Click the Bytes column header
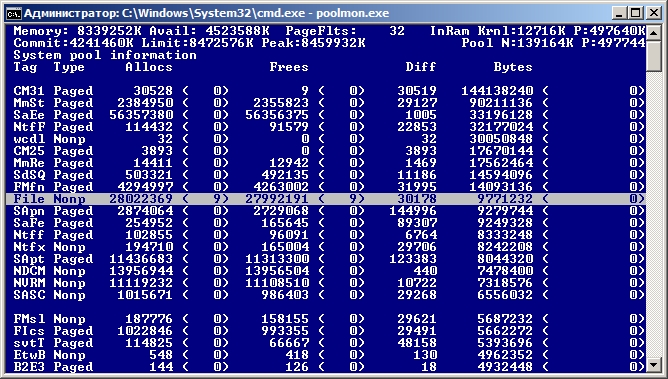Viewport: 668px width, 379px height. 513,67
